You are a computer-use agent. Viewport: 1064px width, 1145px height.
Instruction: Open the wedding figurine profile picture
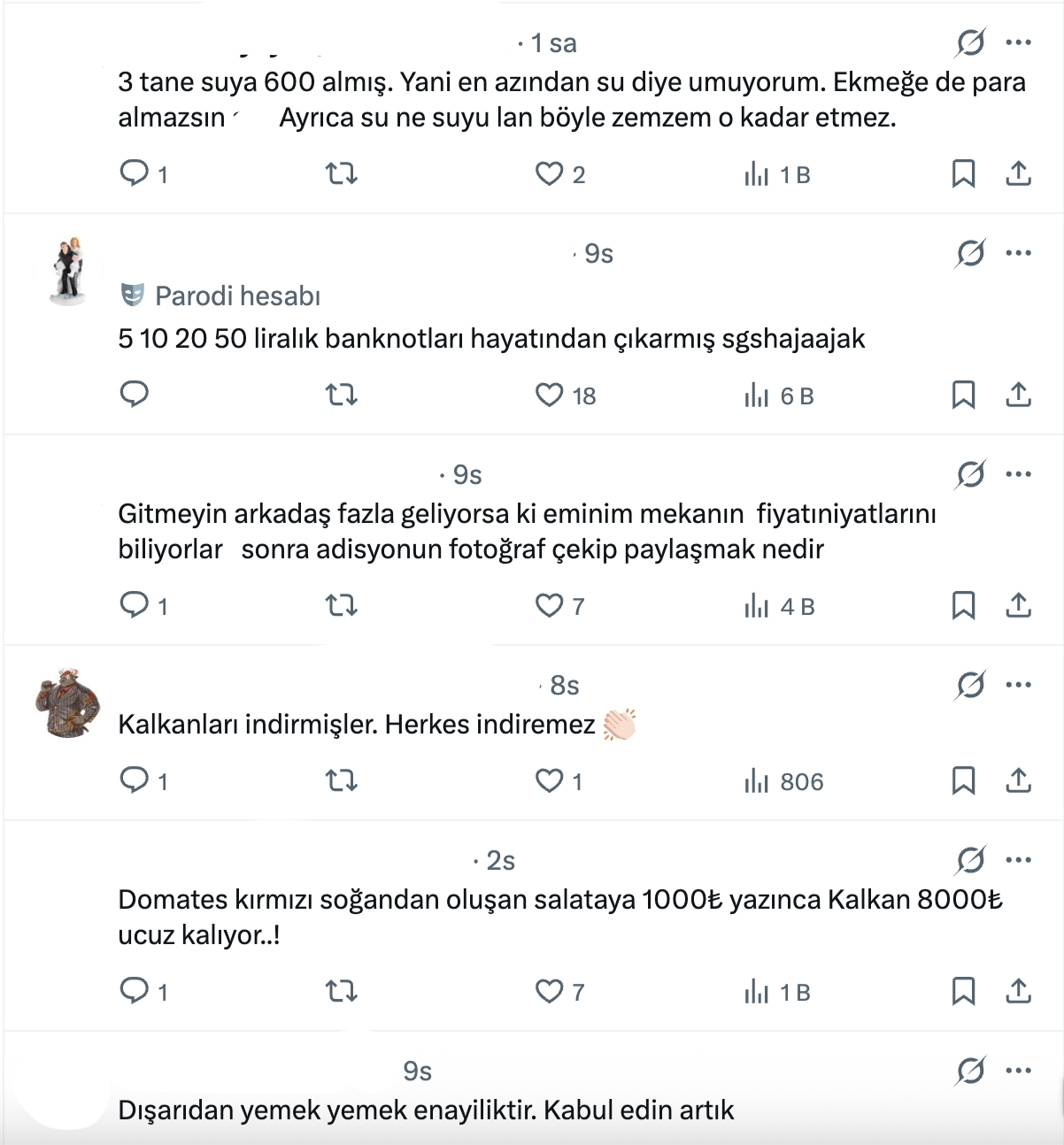pyautogui.click(x=68, y=272)
